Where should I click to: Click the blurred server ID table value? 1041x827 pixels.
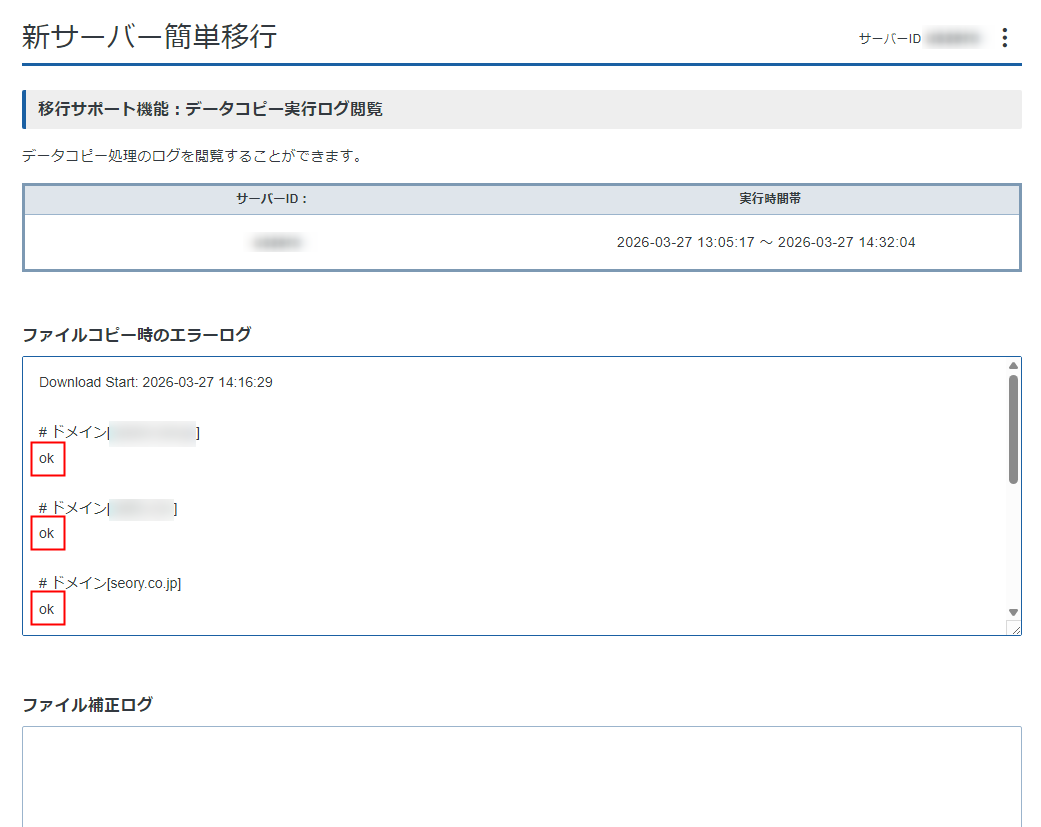[277, 243]
